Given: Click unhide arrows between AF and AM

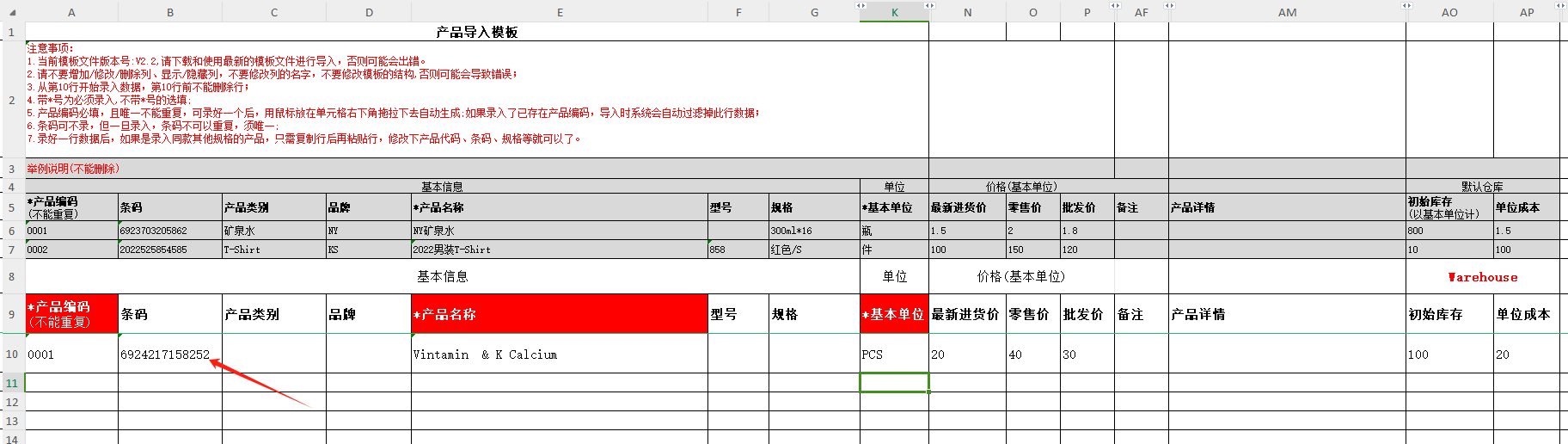Looking at the screenshot, I should (1169, 6).
